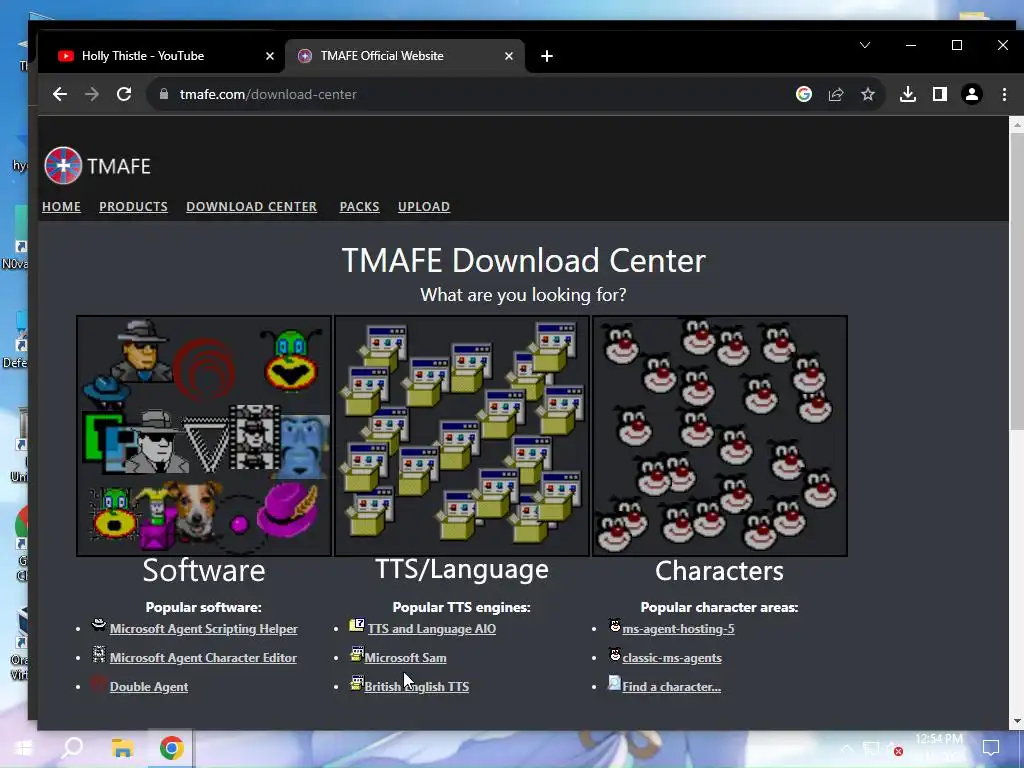Viewport: 1024px width, 768px height.
Task: Click the Microsoft Sam package icon
Action: (x=357, y=654)
